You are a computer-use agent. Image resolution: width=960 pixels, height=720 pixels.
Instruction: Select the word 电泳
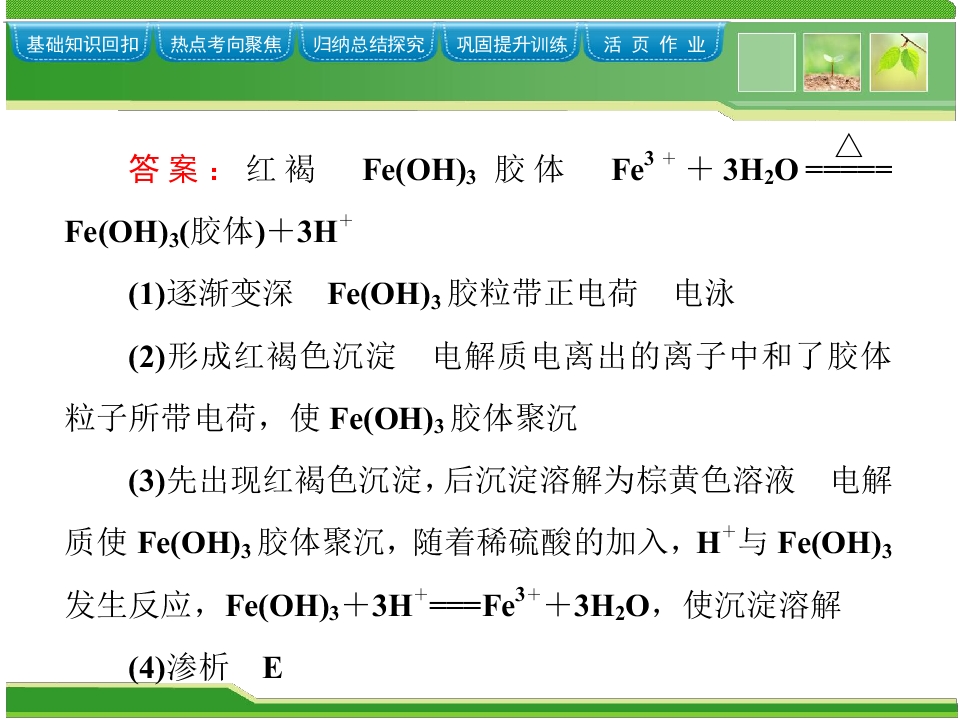704,294
